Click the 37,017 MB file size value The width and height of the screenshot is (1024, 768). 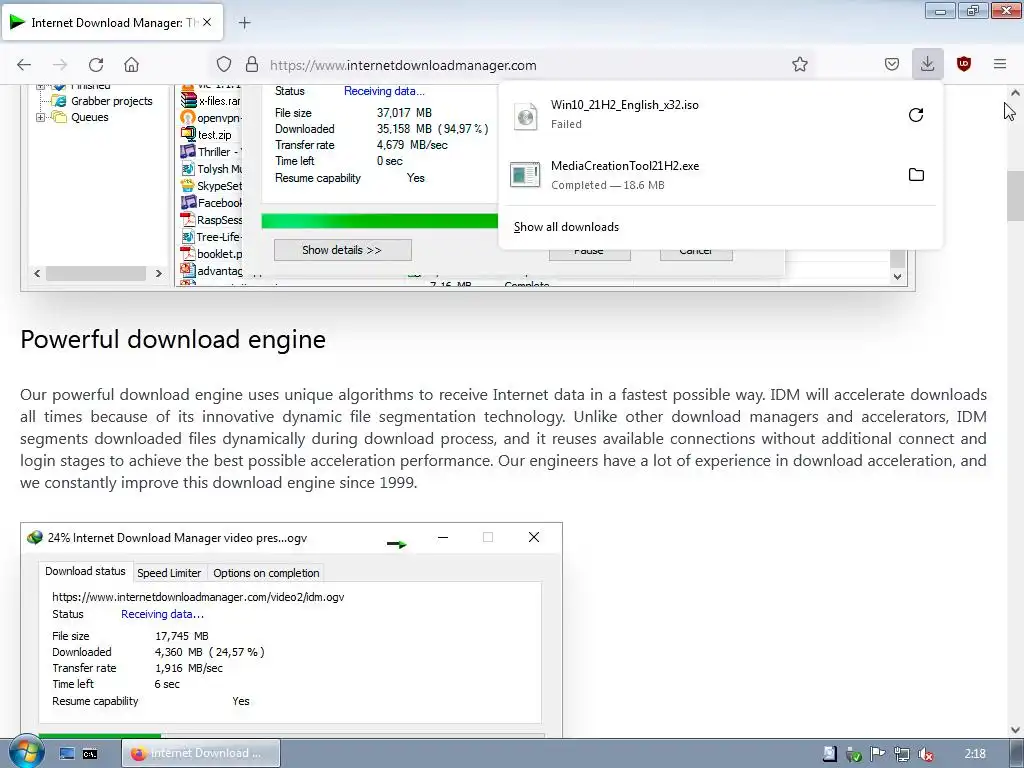404,113
